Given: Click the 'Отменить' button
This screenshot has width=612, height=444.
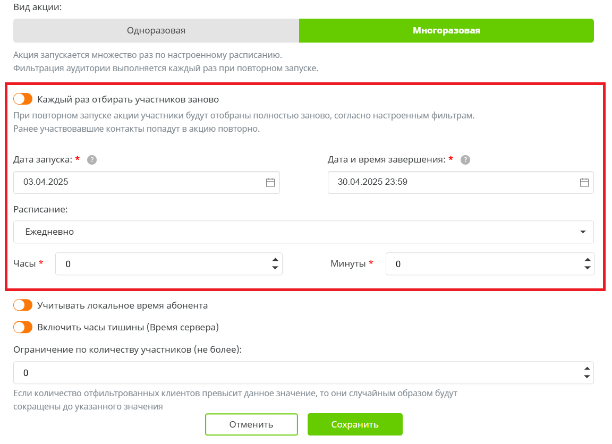Looking at the screenshot, I should 251,424.
